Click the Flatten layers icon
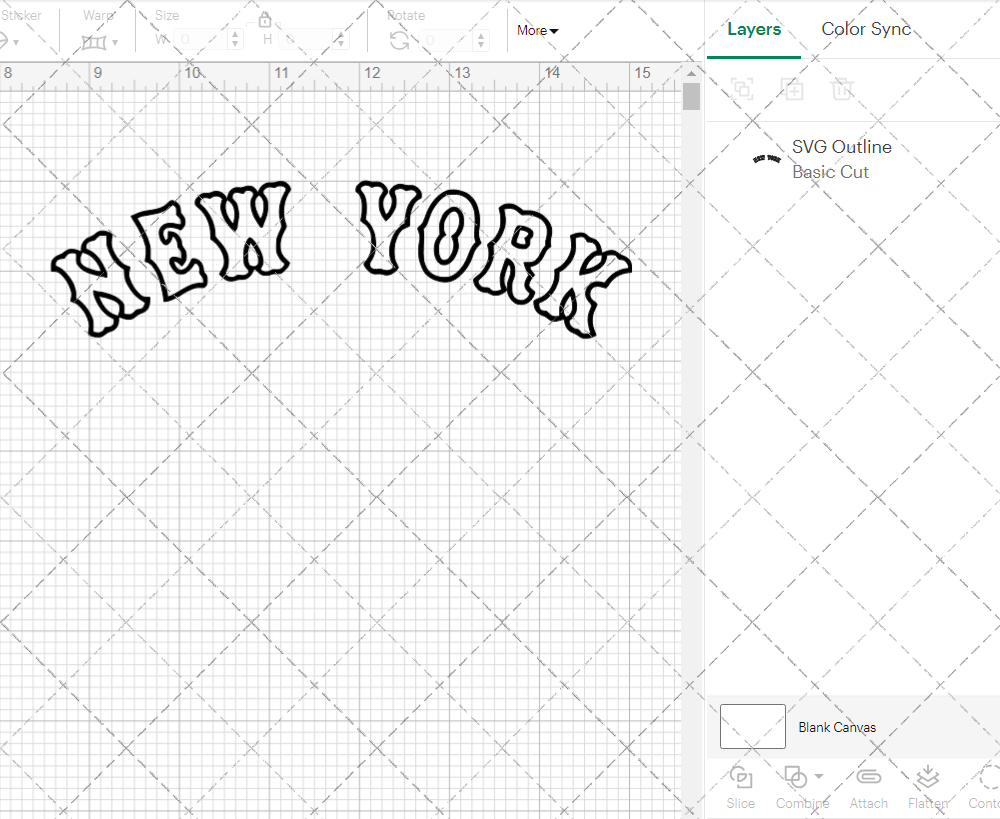Screen dimensions: 1000x819 tap(927, 778)
